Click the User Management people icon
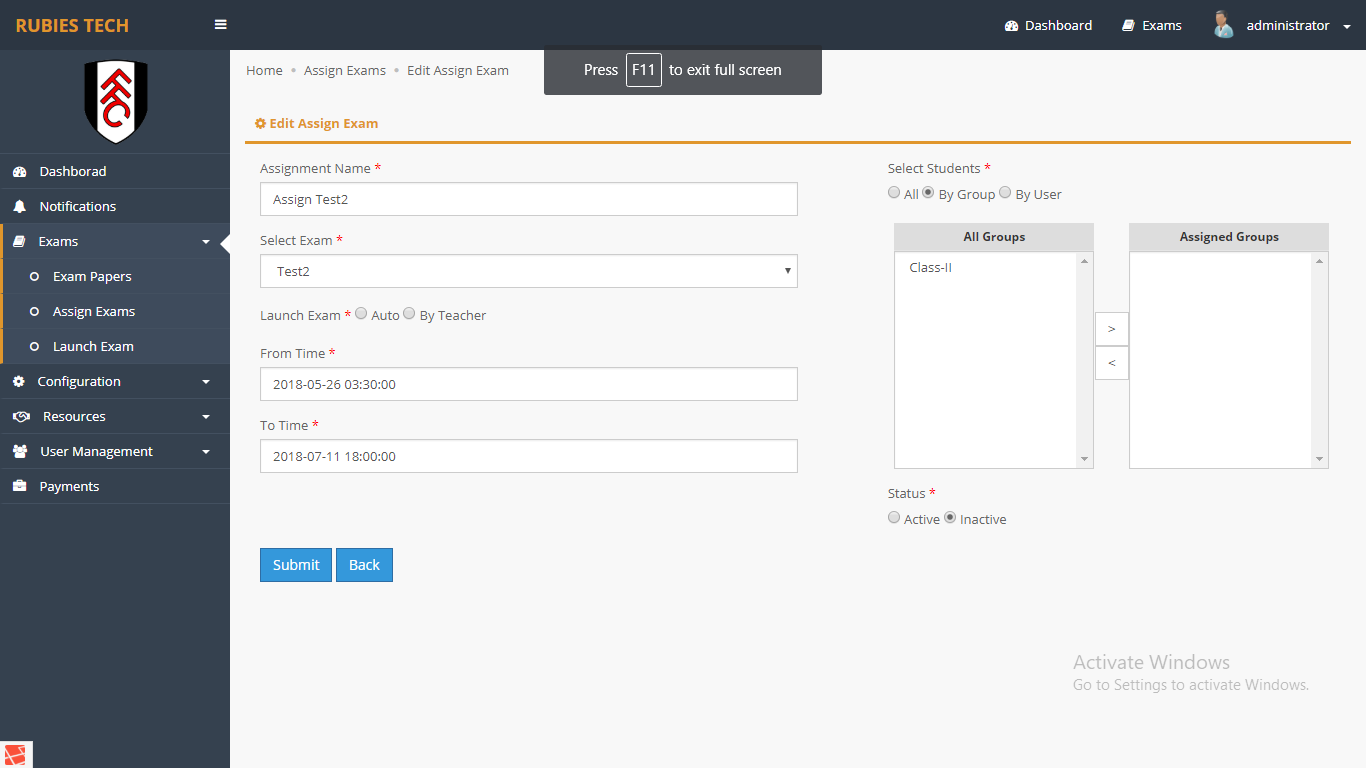 click(x=20, y=452)
